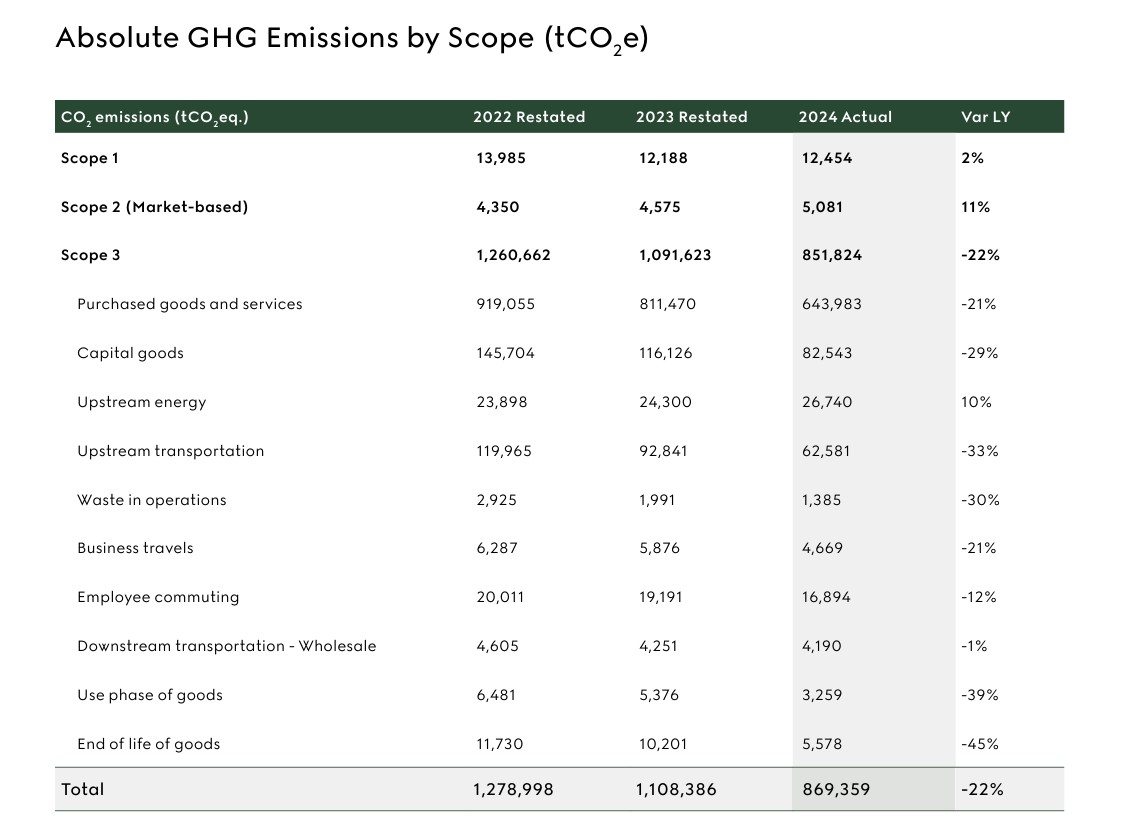The width and height of the screenshot is (1128, 834).
Task: Click the Var LY column header
Action: click(x=985, y=117)
